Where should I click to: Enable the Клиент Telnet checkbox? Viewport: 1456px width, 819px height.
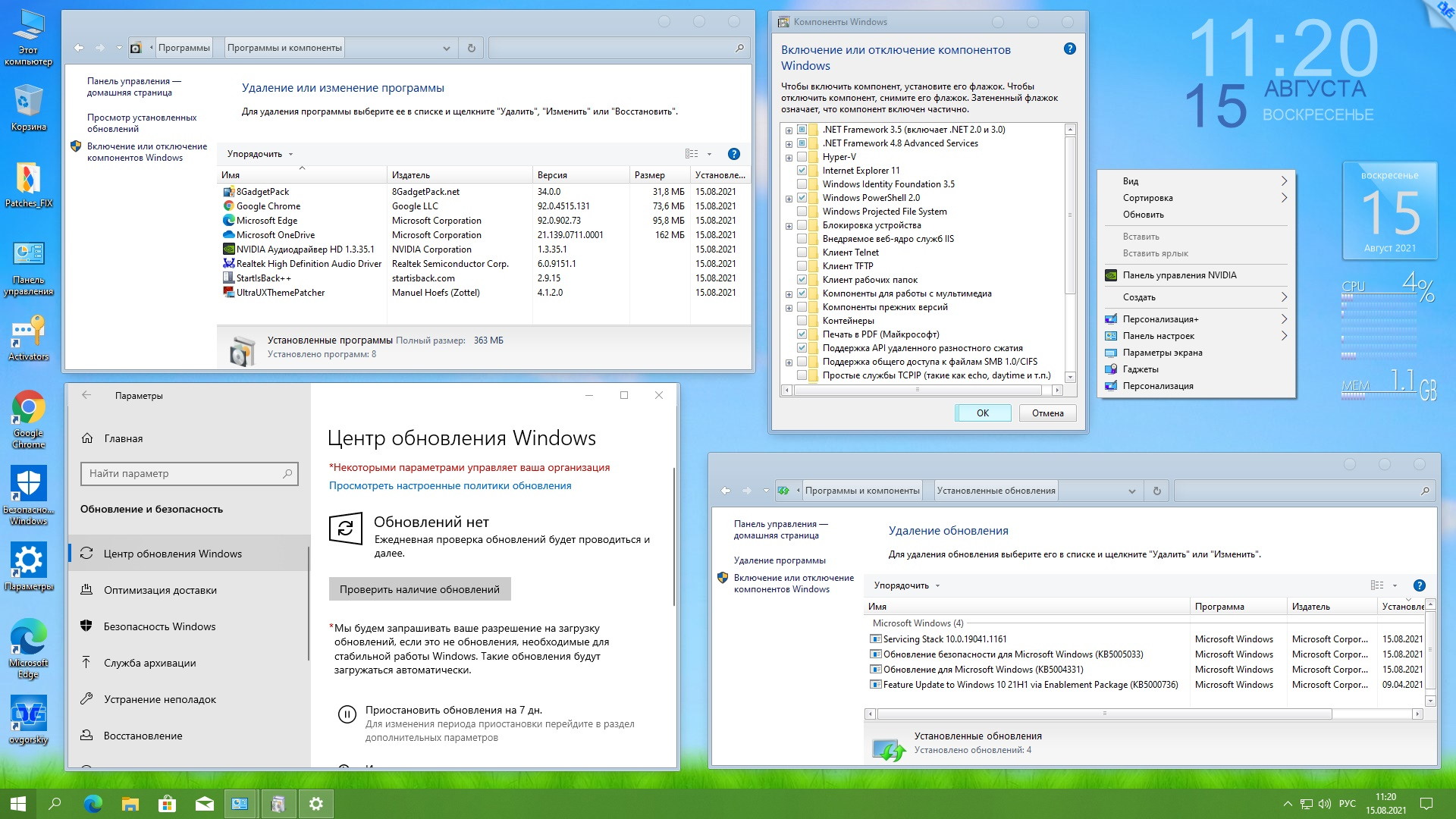pyautogui.click(x=802, y=253)
